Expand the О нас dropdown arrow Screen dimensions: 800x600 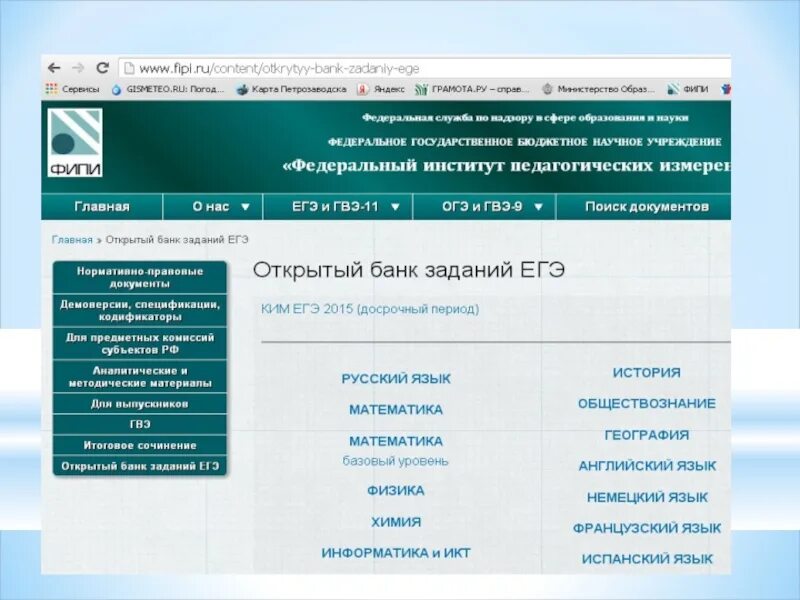(245, 207)
